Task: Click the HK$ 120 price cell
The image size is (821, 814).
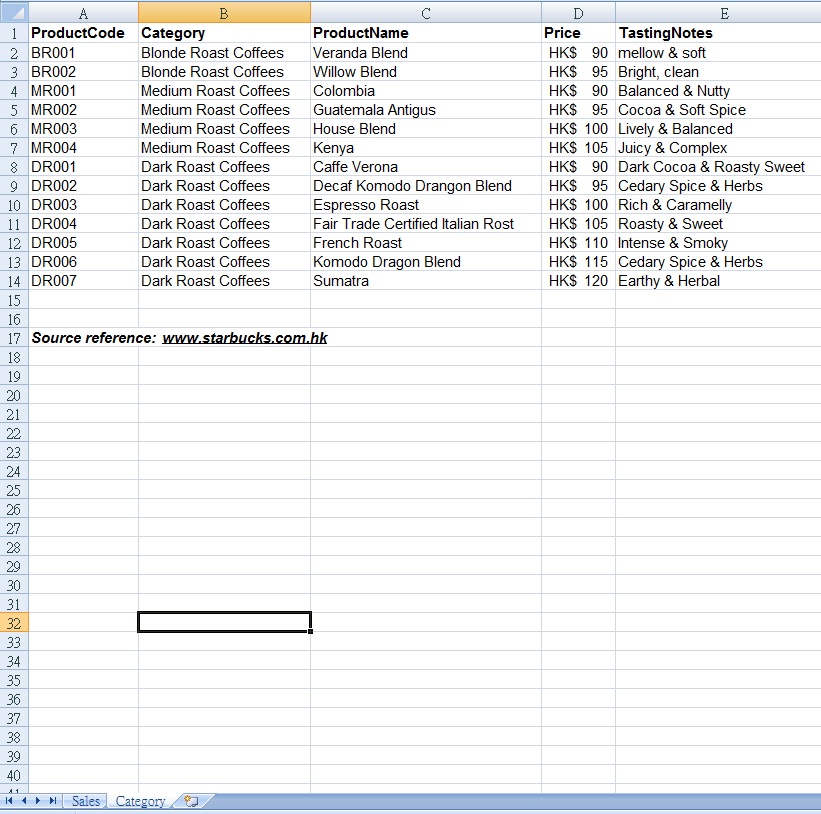Action: tap(578, 281)
